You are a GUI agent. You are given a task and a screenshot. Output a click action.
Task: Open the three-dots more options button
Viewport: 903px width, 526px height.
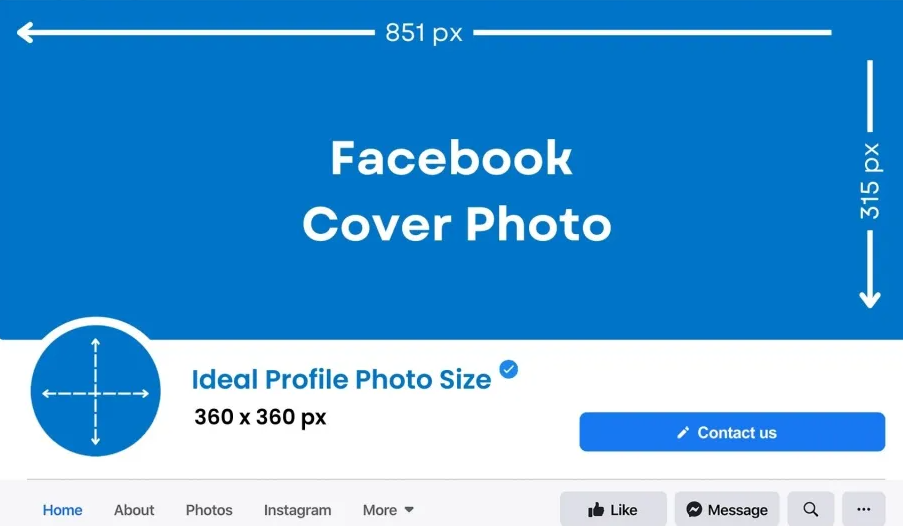coord(864,509)
